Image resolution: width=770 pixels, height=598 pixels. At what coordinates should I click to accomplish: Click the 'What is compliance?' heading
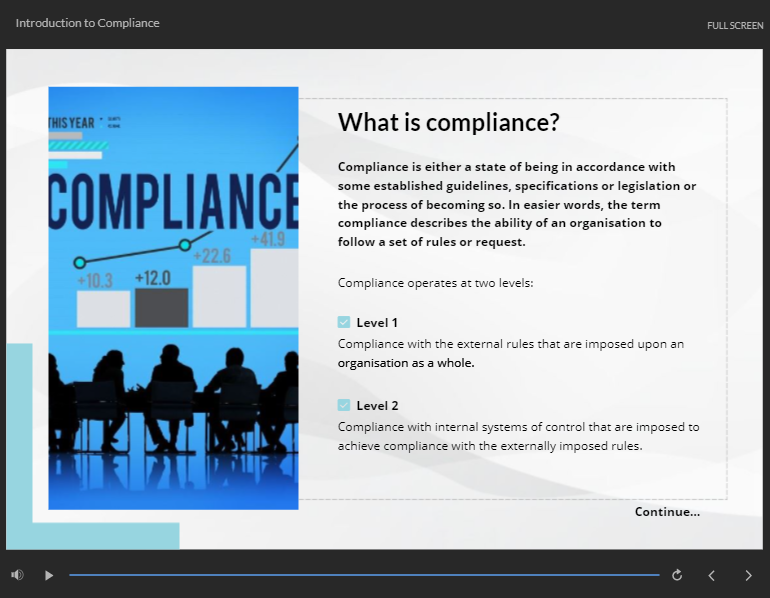448,123
